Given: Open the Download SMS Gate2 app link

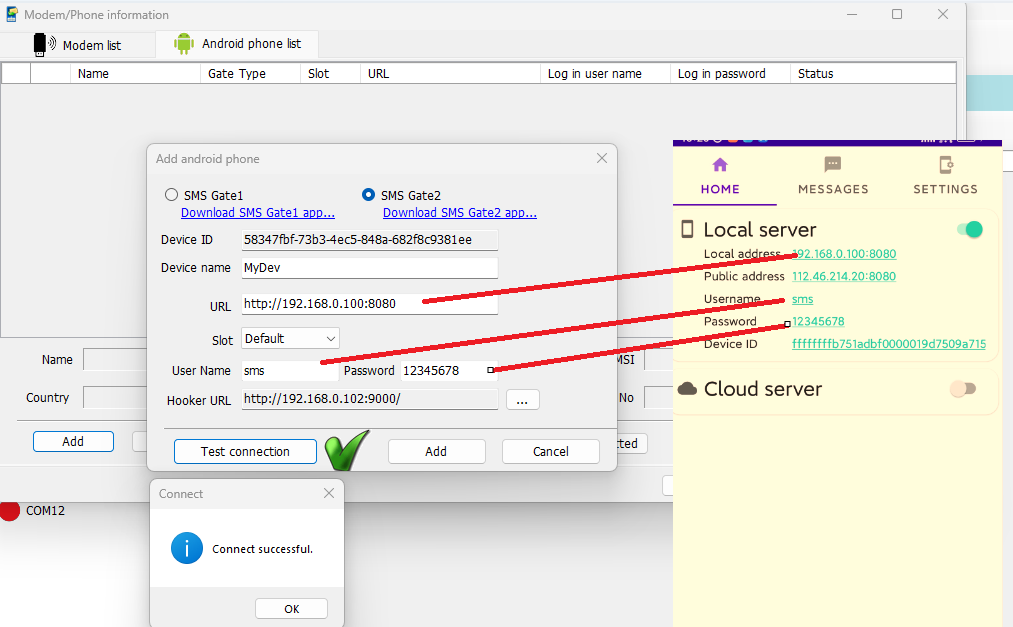Looking at the screenshot, I should [x=459, y=213].
